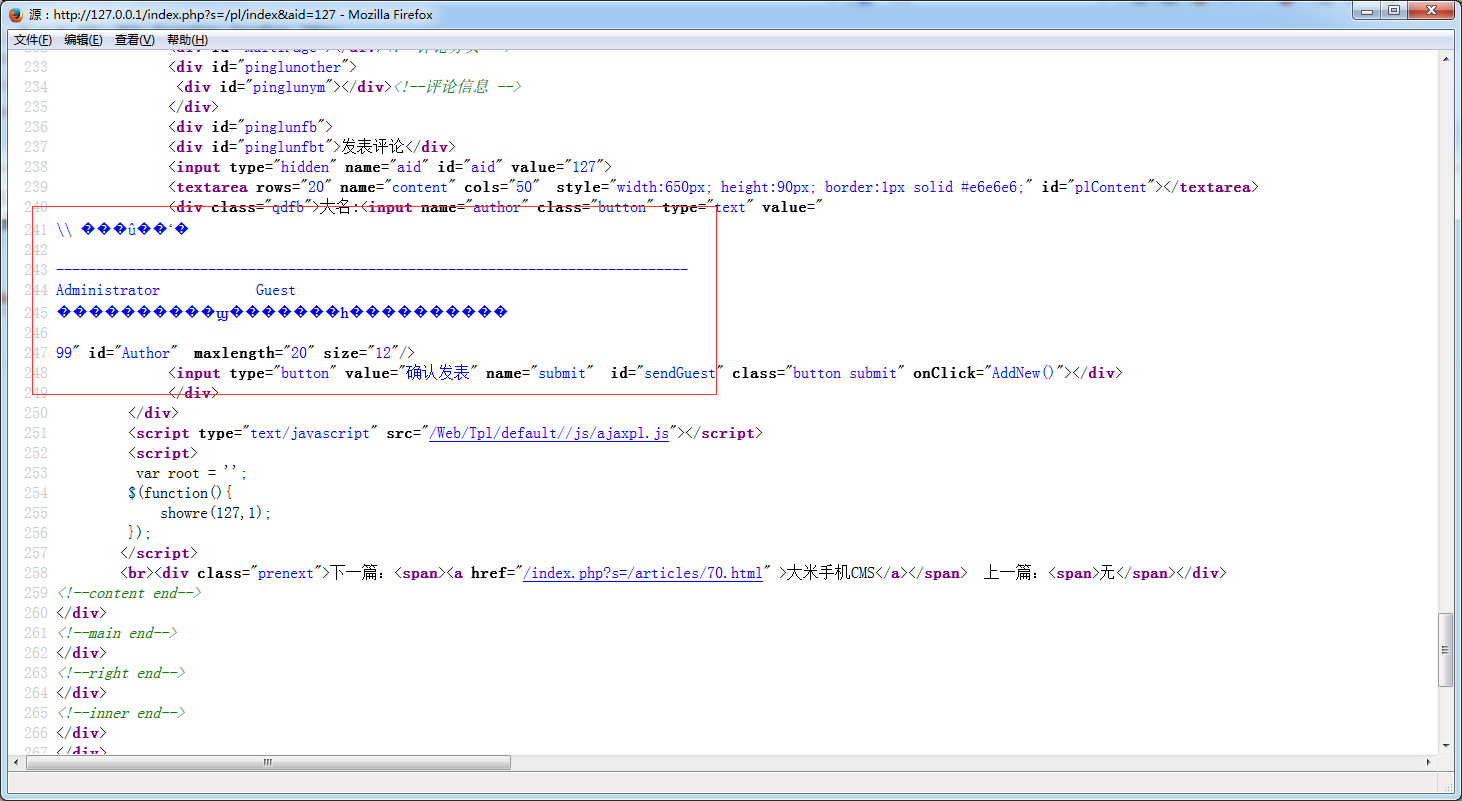Viewport: 1462px width, 801px height.
Task: Click the prenext class value
Action: coord(287,573)
